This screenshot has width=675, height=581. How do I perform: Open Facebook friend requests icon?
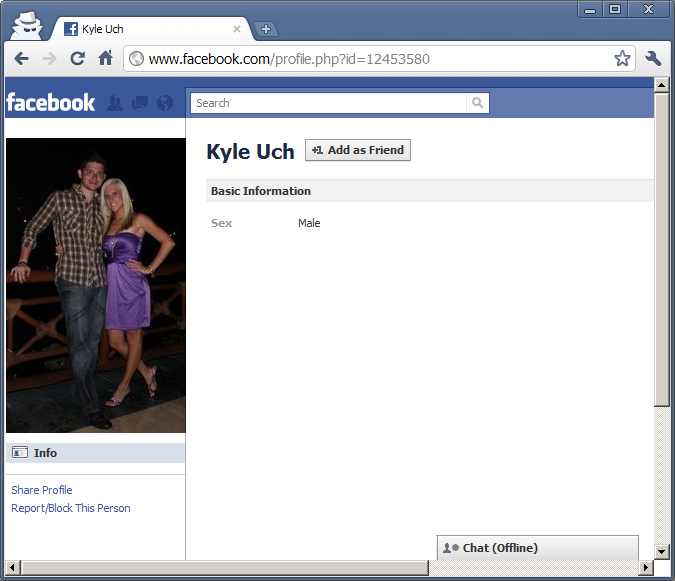[x=115, y=103]
